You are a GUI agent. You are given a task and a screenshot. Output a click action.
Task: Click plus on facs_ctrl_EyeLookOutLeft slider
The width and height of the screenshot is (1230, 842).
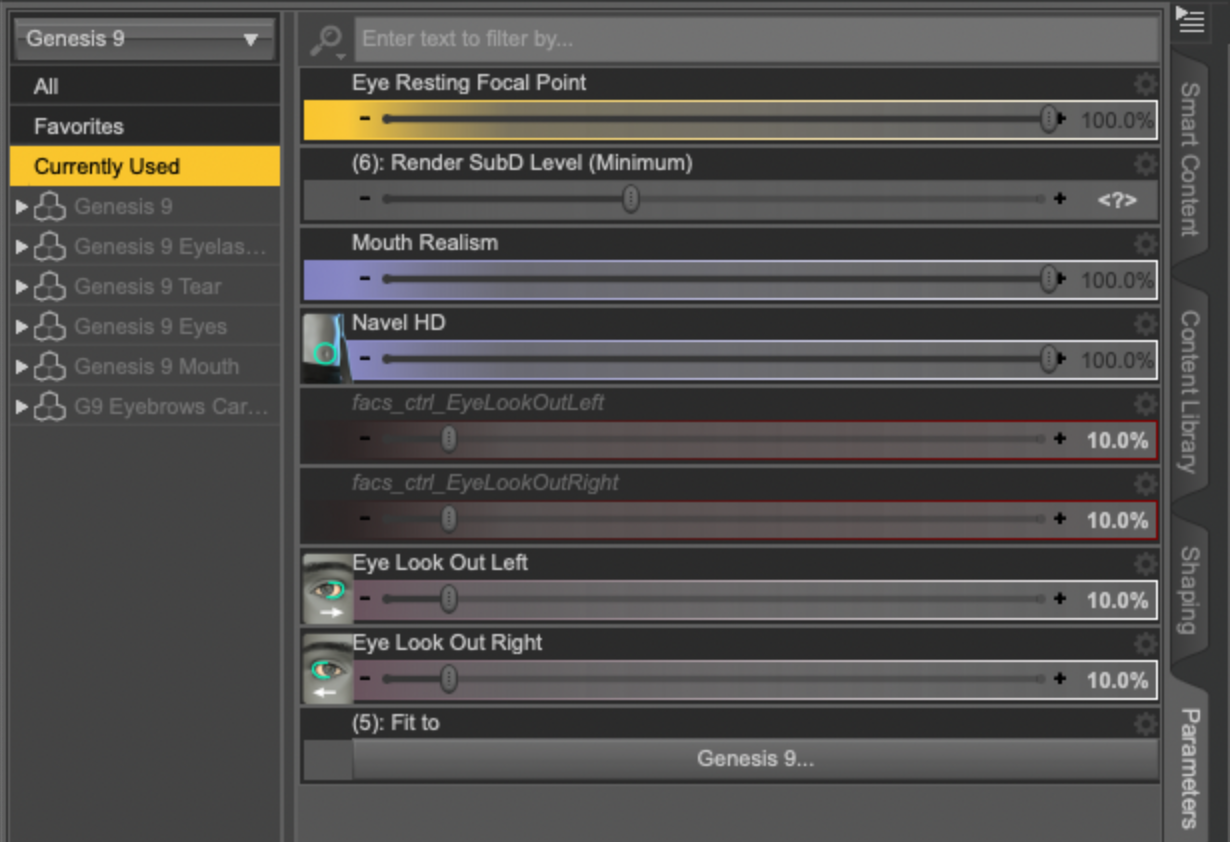(1060, 438)
